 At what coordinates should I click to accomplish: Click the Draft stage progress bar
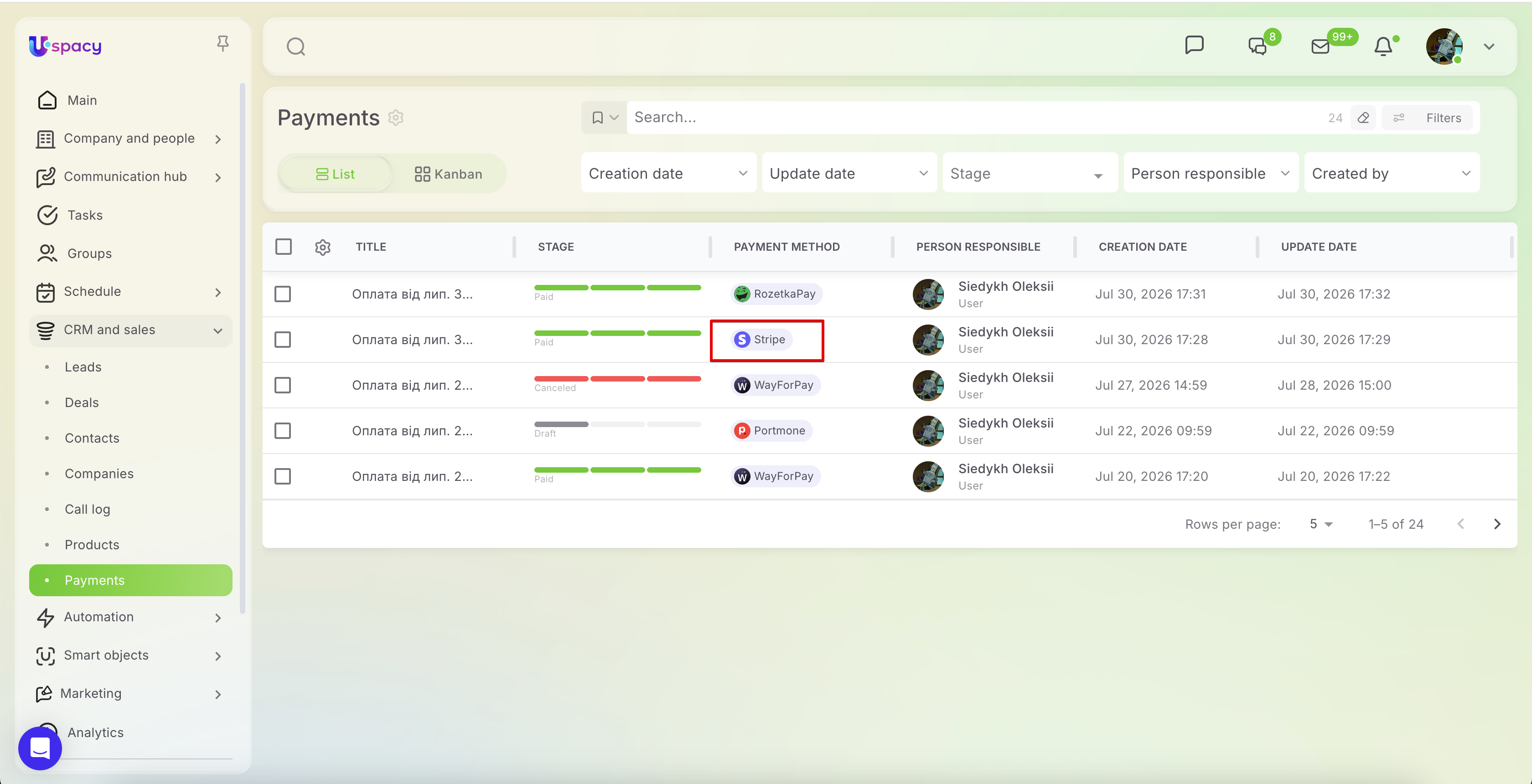coord(617,424)
